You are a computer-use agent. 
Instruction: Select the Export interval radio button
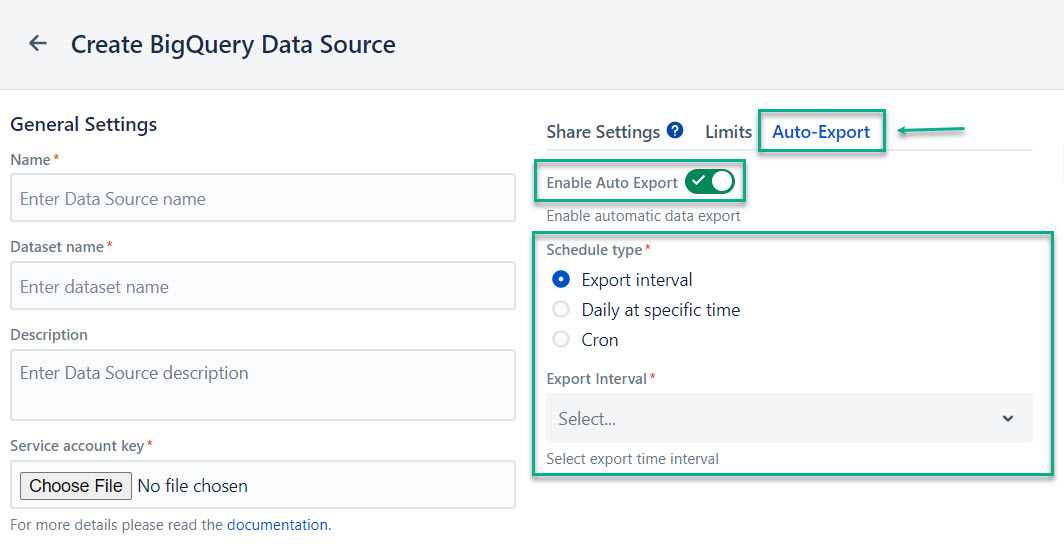561,280
